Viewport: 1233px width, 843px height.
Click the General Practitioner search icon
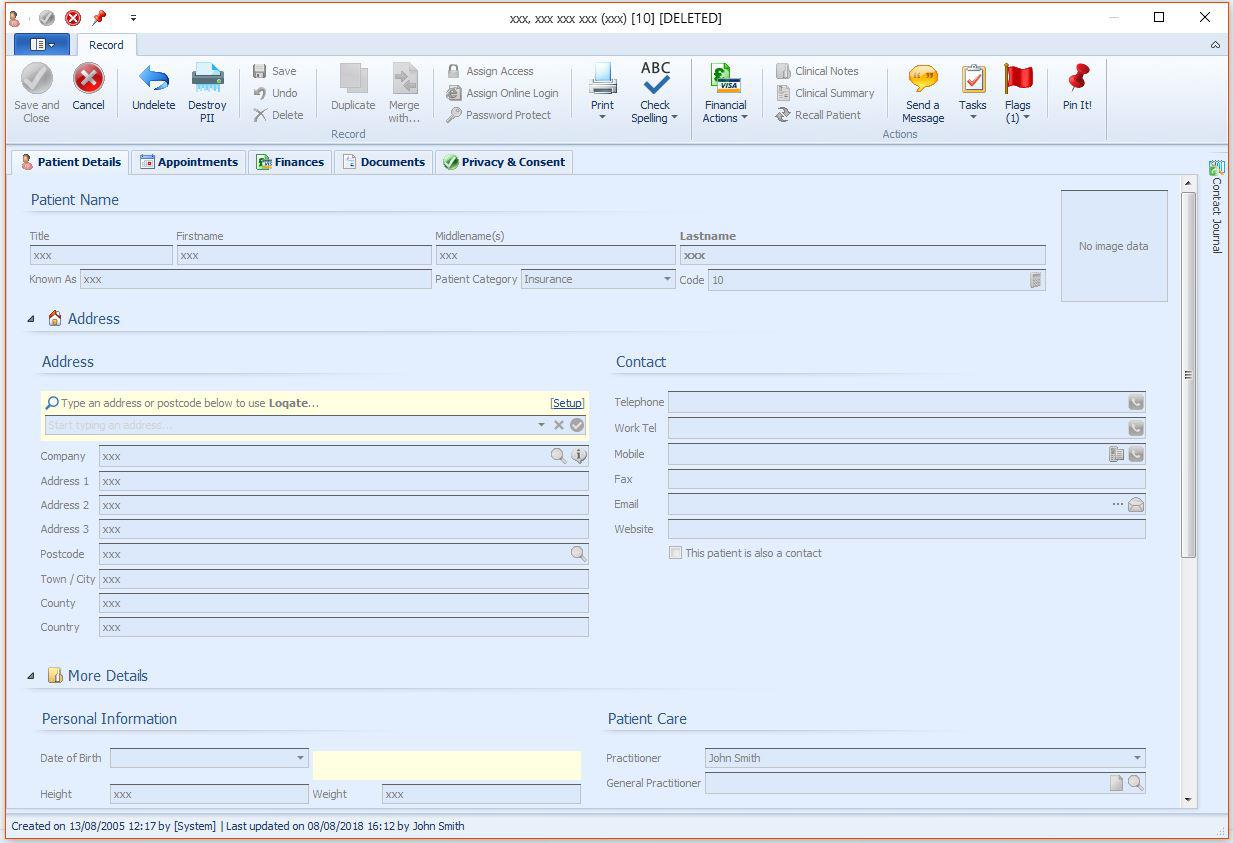pyautogui.click(x=1136, y=783)
